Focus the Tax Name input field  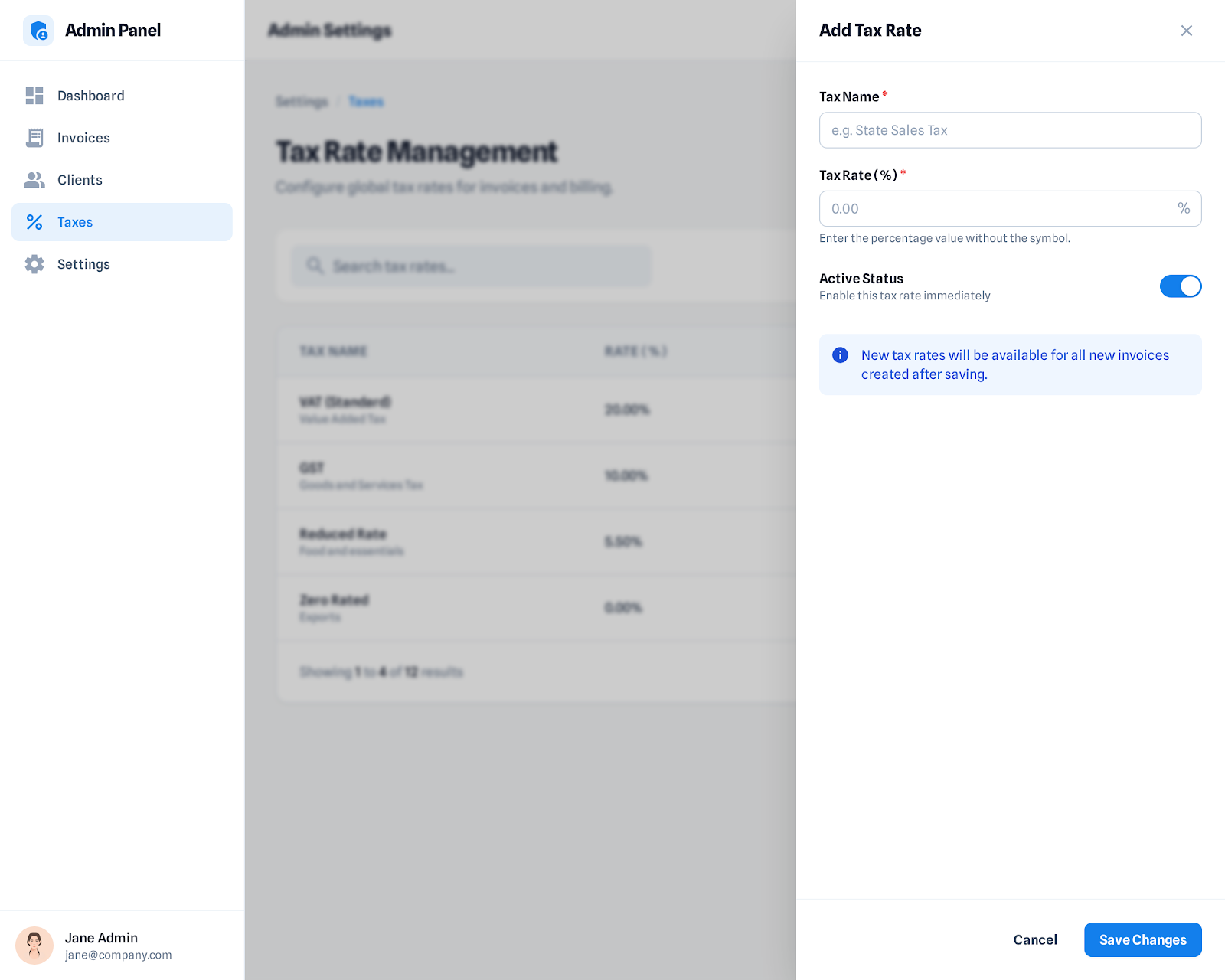1009,130
